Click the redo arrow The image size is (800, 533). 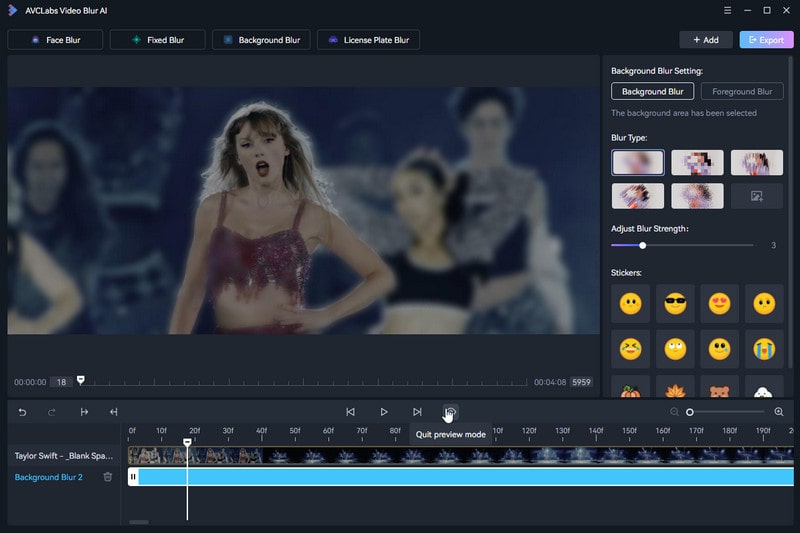(x=52, y=412)
